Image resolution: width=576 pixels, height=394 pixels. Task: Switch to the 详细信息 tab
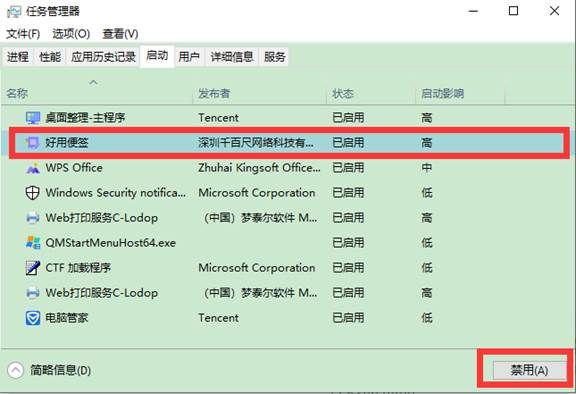pos(232,57)
